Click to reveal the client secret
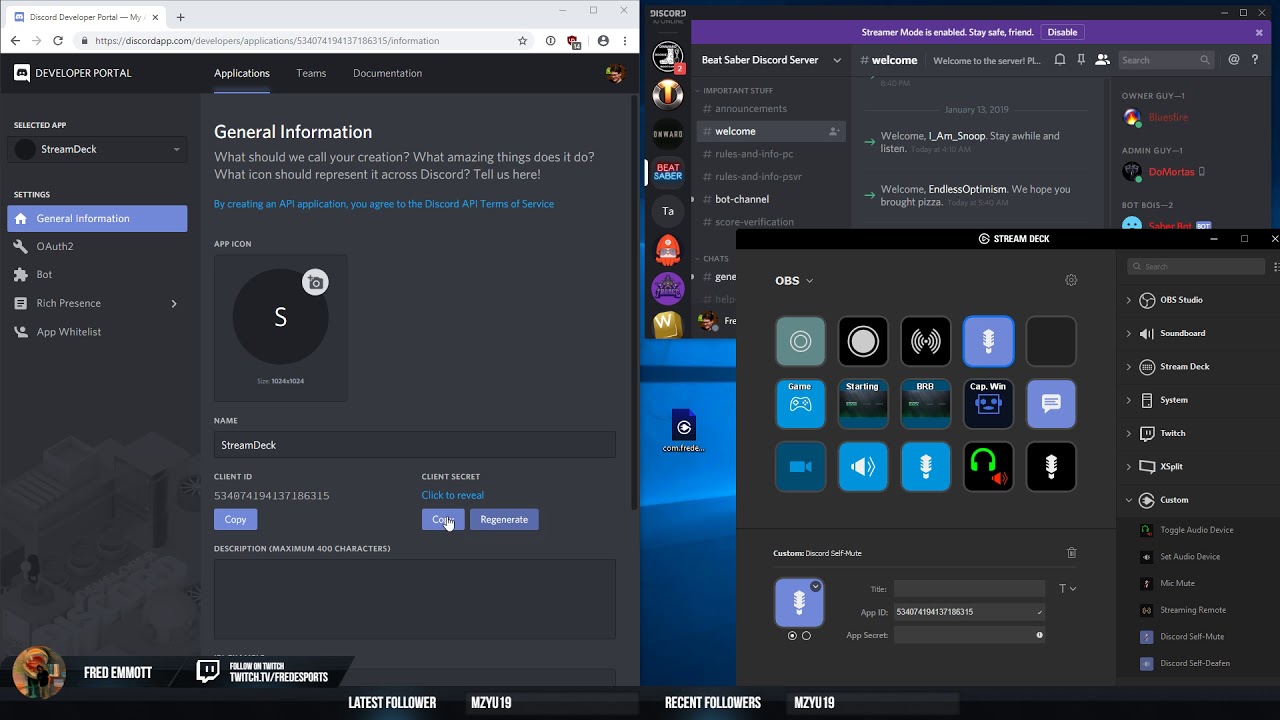This screenshot has height=720, width=1280. 453,495
